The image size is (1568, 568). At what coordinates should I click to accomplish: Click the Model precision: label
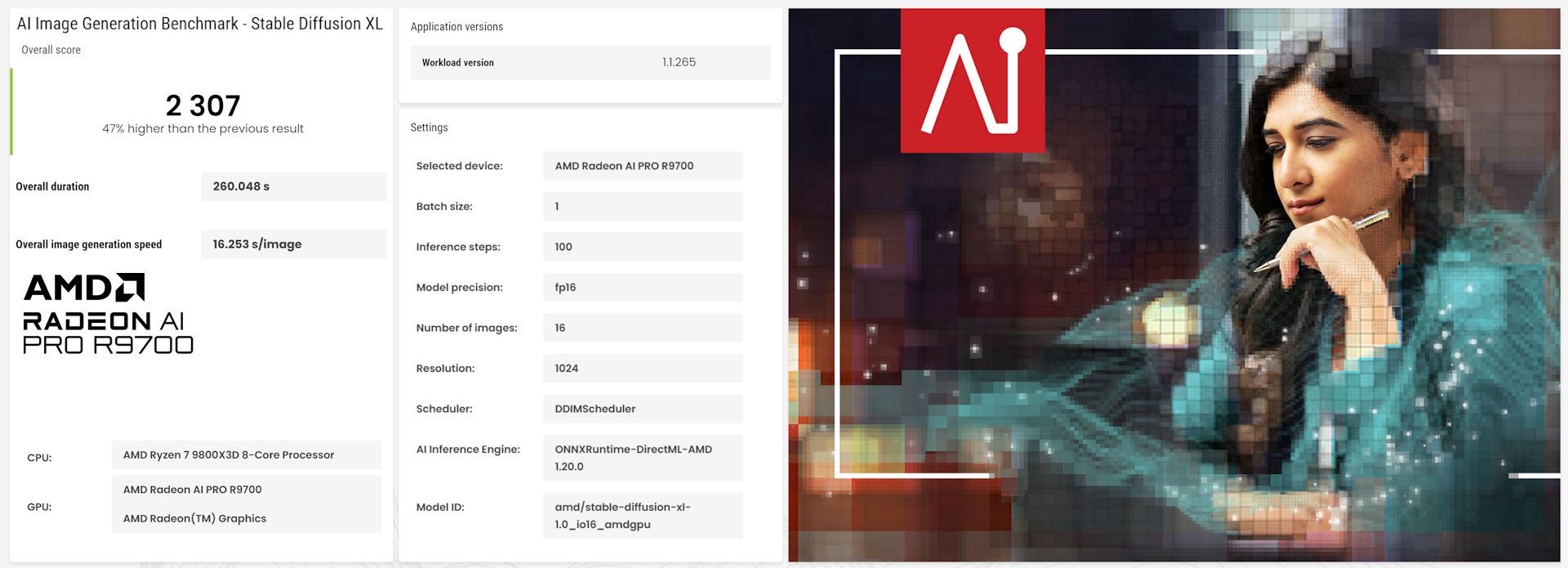pyautogui.click(x=459, y=288)
